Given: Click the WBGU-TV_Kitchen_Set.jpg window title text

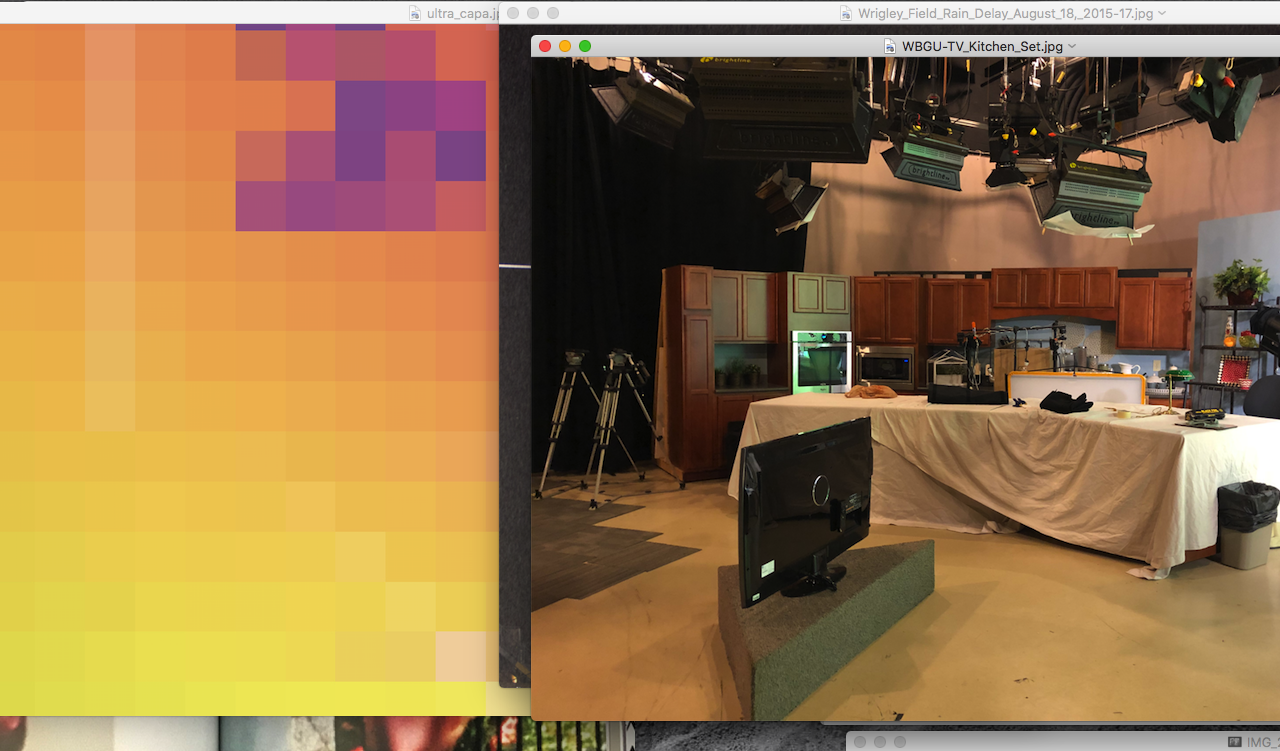Looking at the screenshot, I should (x=982, y=46).
